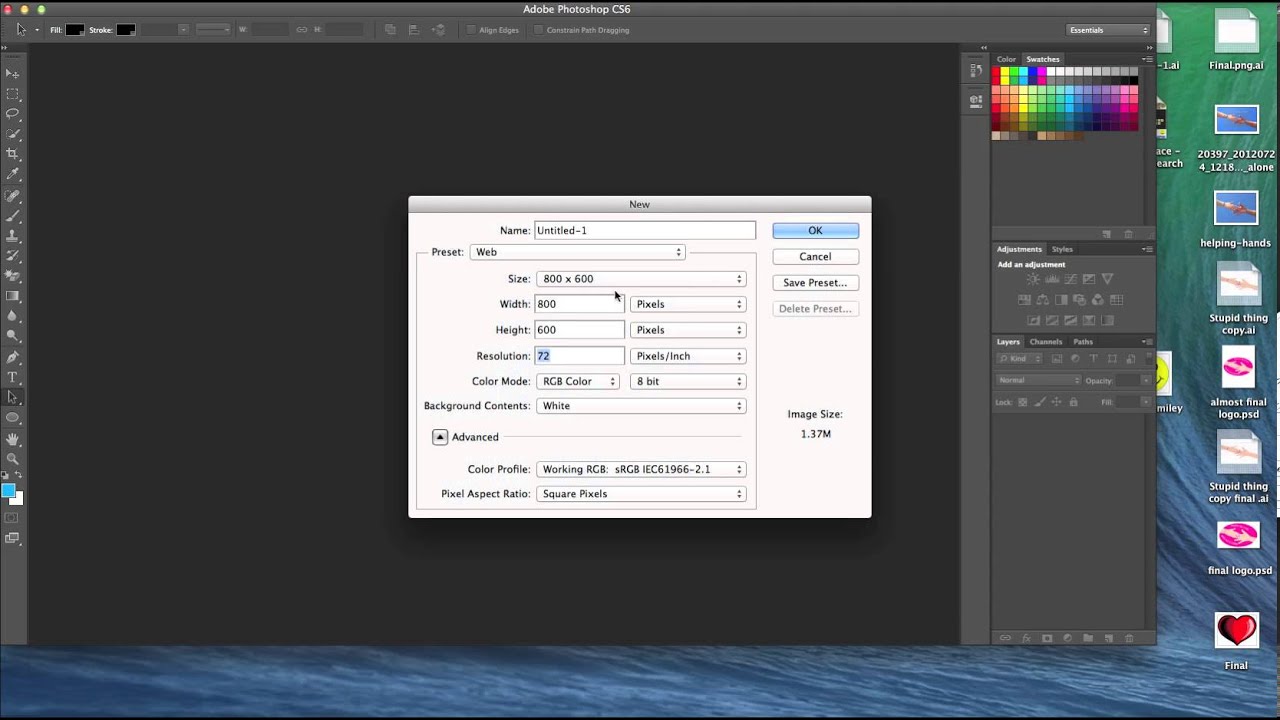This screenshot has width=1280, height=720.
Task: Click the layer style fx icon
Action: [1026, 638]
